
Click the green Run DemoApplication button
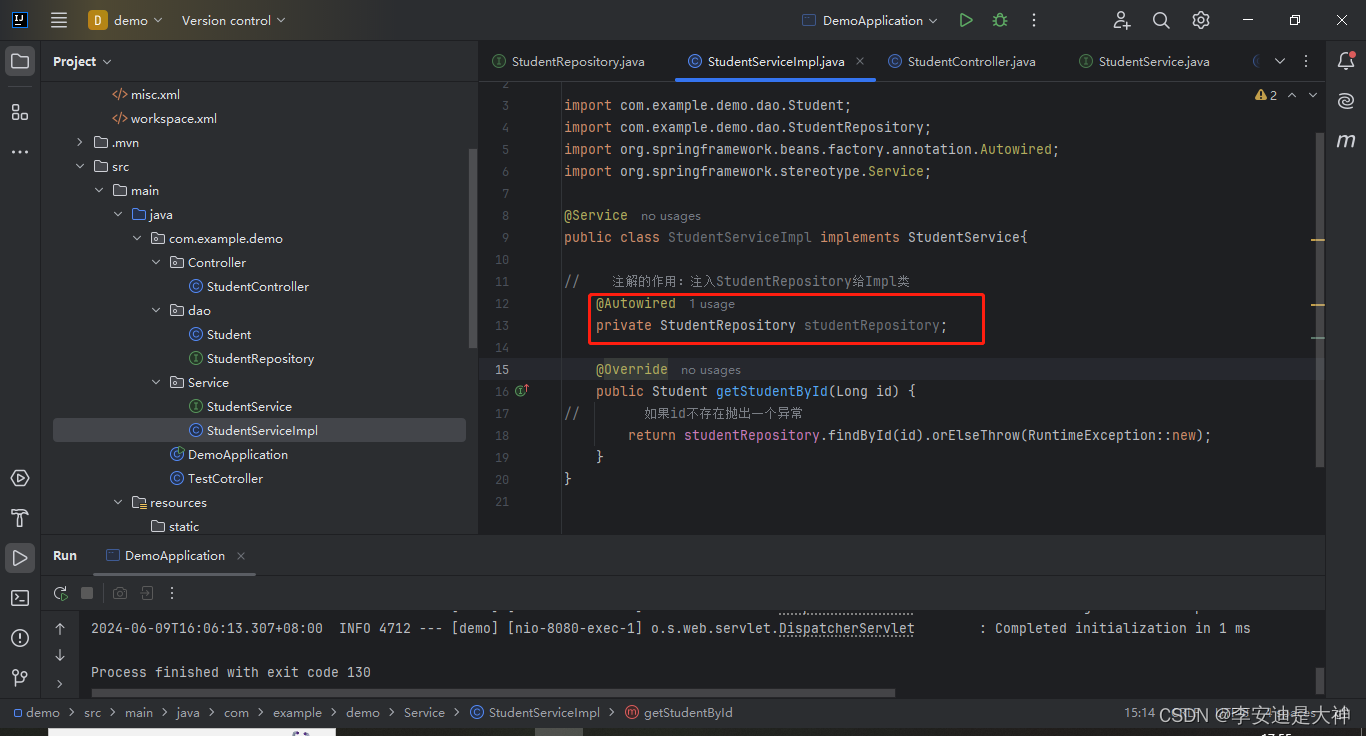[x=965, y=20]
